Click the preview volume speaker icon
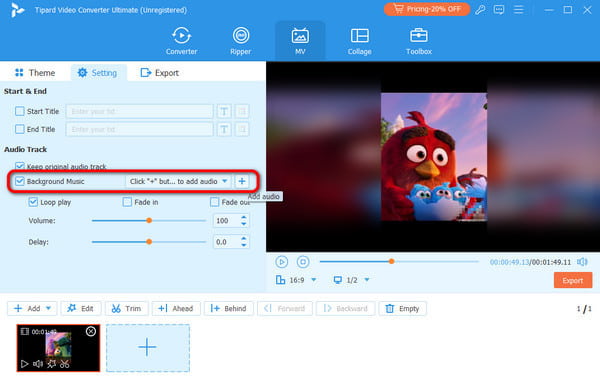The image size is (600, 387). tap(582, 262)
